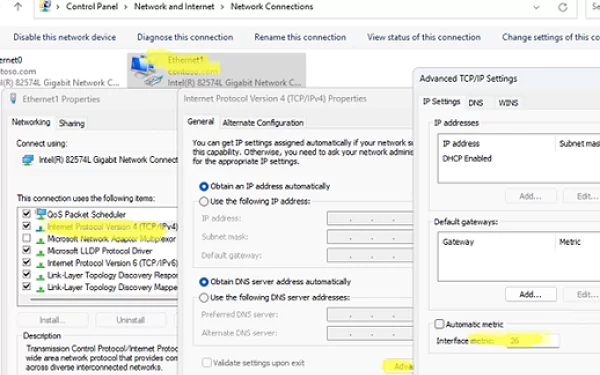Click the Intel adapter icon under Connect using
The image size is (600, 375).
coord(28,160)
